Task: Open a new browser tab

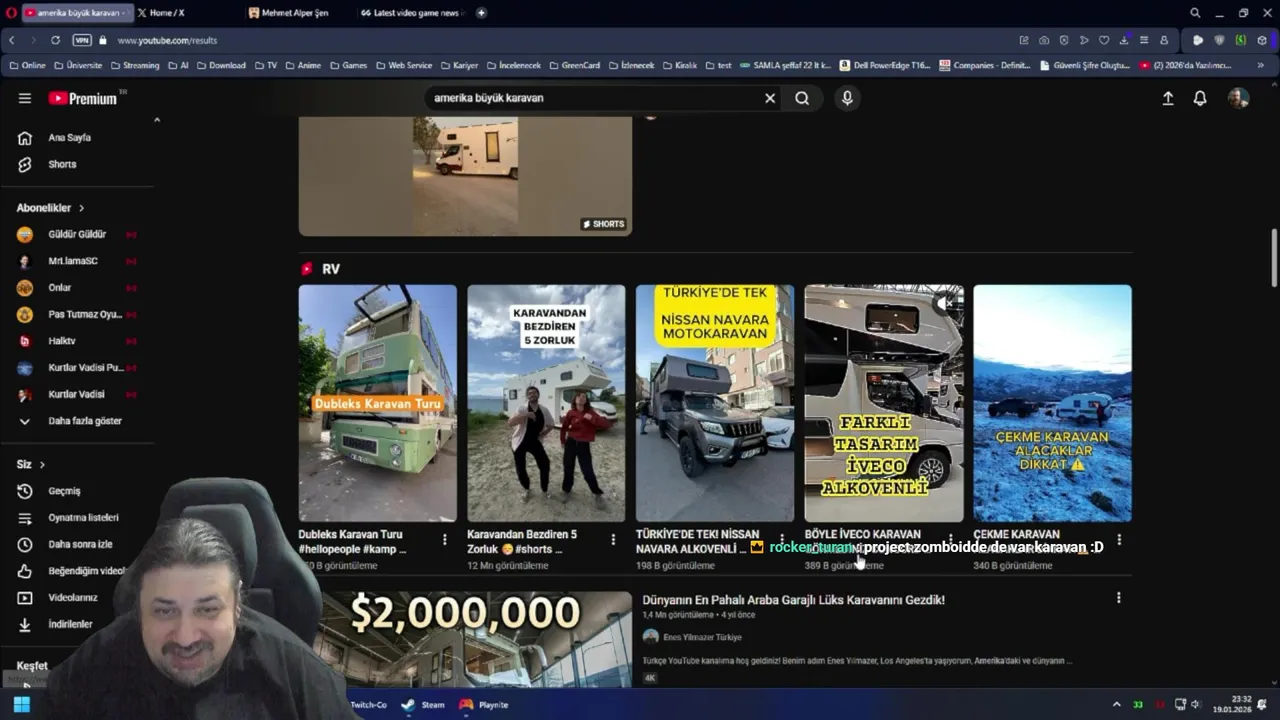Action: tap(481, 13)
